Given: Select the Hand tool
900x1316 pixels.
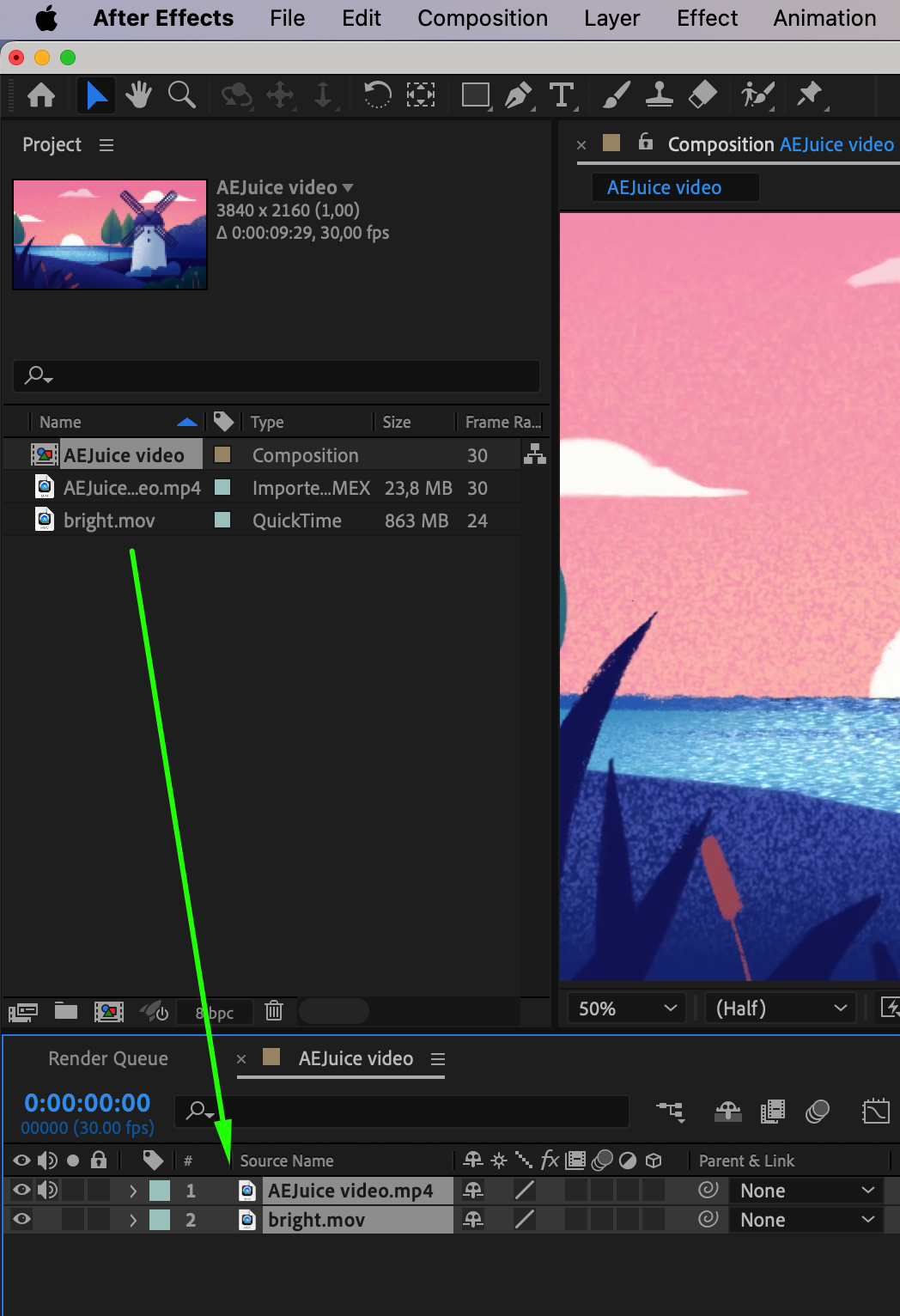Looking at the screenshot, I should click(x=138, y=94).
